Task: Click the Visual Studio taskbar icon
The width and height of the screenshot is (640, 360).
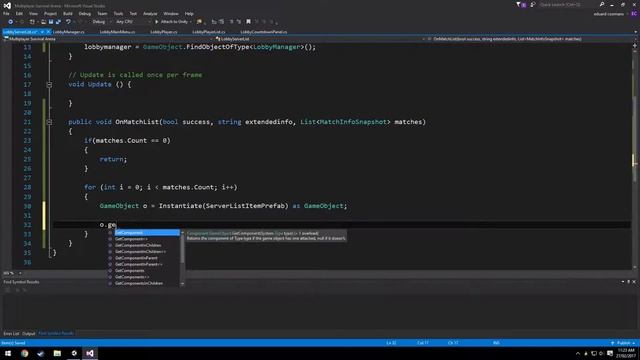Action: [x=90, y=353]
